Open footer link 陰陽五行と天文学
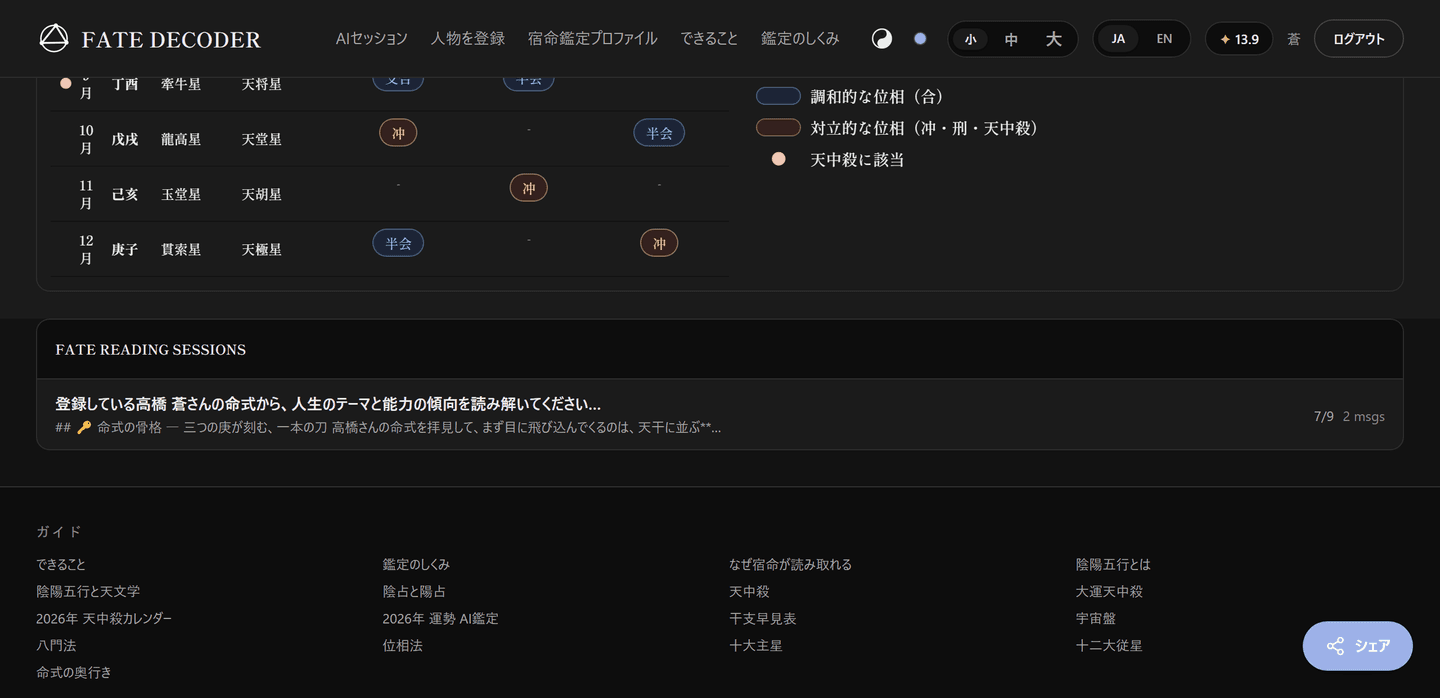Viewport: 1440px width, 698px height. tap(88, 592)
